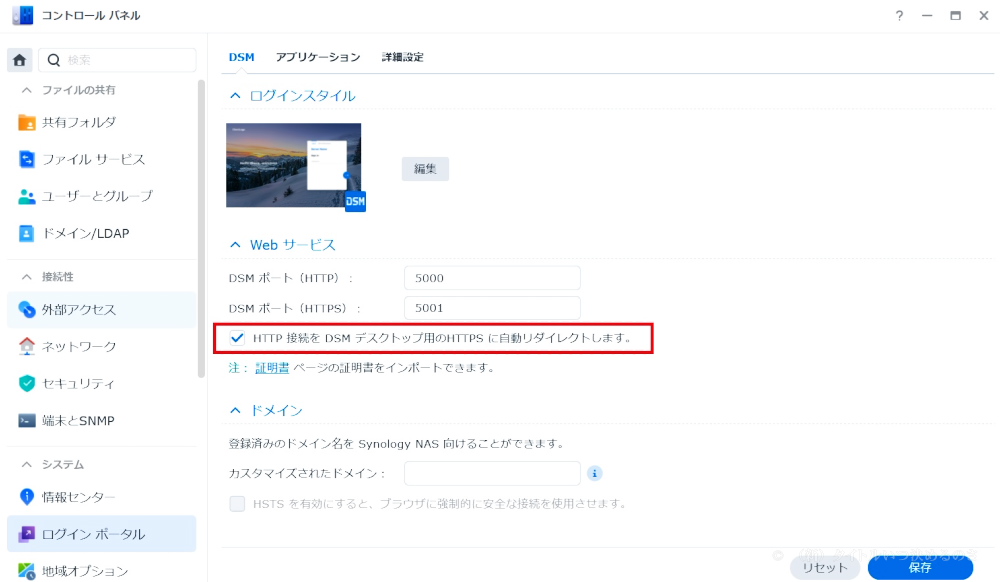Toggle the HSTS enable checkbox
Screen dimensions: 1000x582
[x=237, y=504]
